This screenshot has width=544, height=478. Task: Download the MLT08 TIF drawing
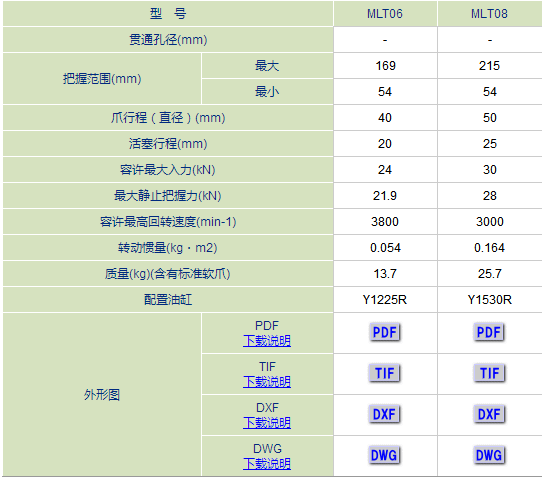point(489,373)
